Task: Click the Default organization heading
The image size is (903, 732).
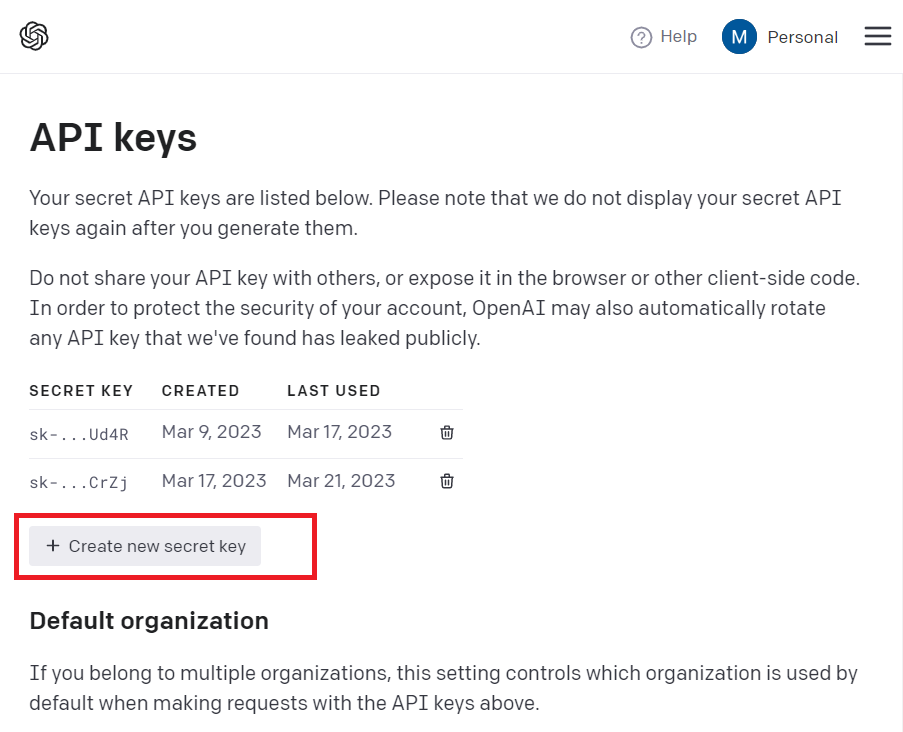Action: coord(149,621)
